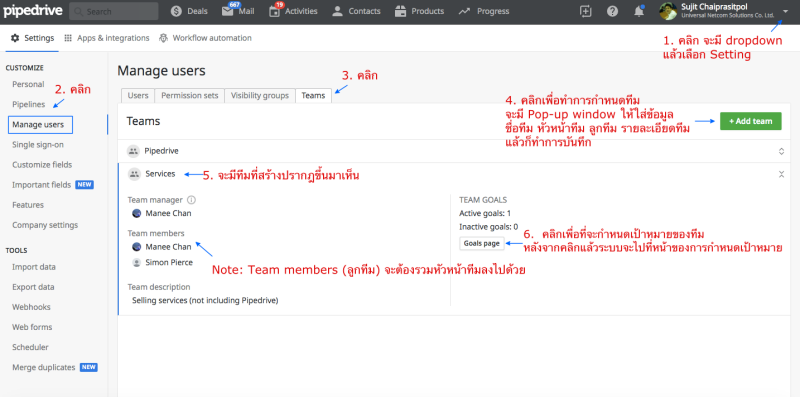The image size is (800, 397).
Task: Switch to the Teams tab
Action: pos(313,95)
